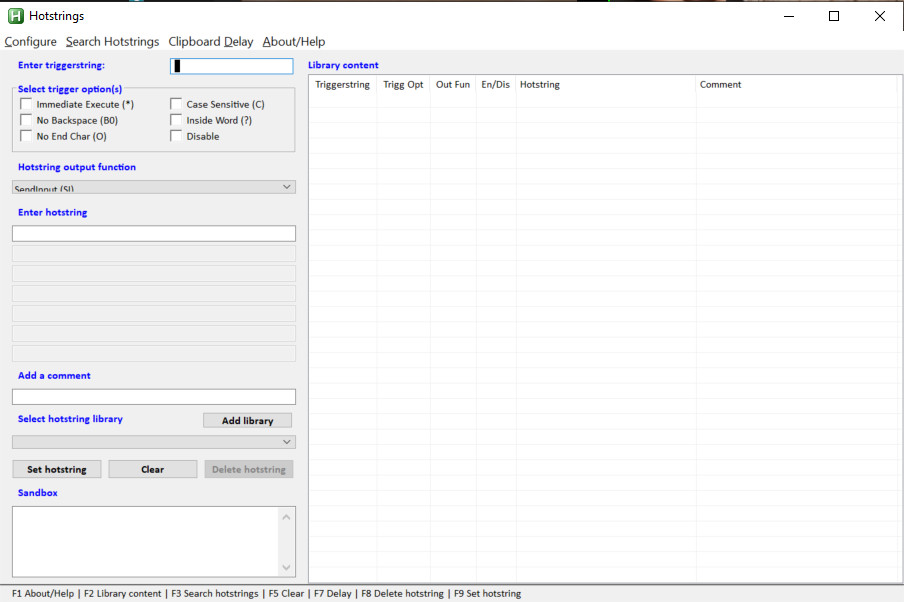Click the Sandbox scrollbar down arrow
The image size is (904, 602).
tap(287, 567)
